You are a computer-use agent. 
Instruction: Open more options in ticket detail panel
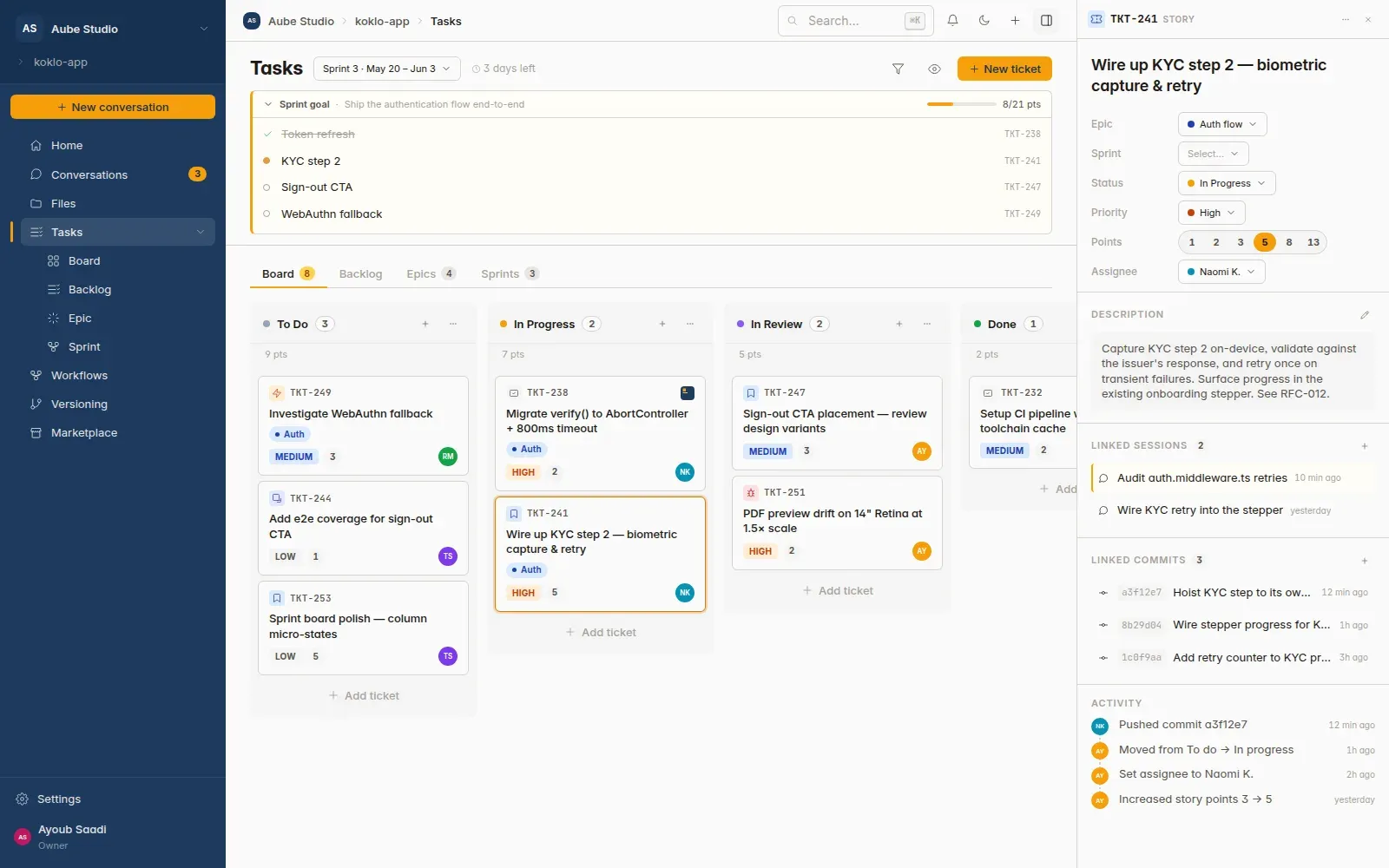(x=1346, y=19)
